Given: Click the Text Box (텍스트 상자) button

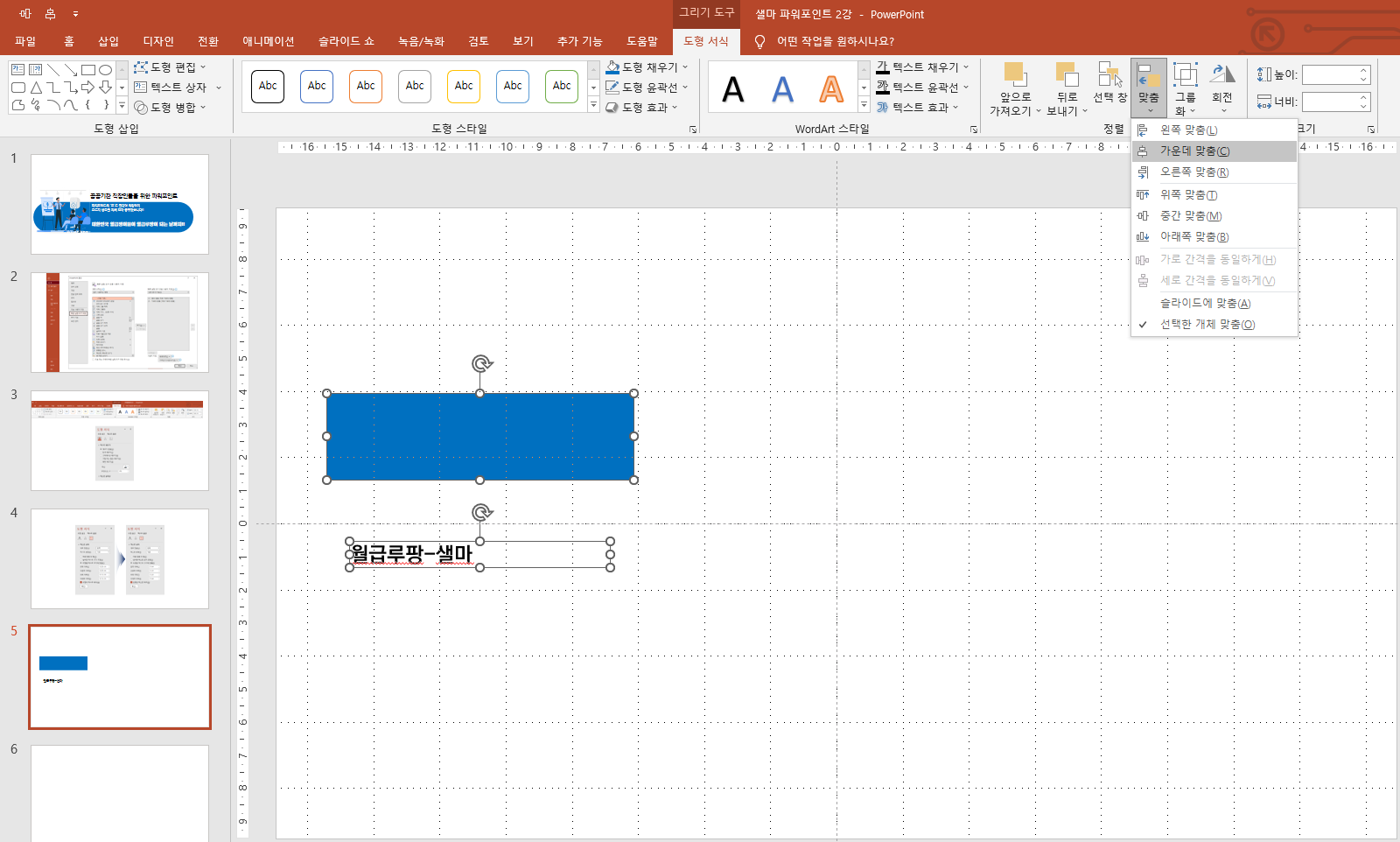Looking at the screenshot, I should click(x=172, y=88).
